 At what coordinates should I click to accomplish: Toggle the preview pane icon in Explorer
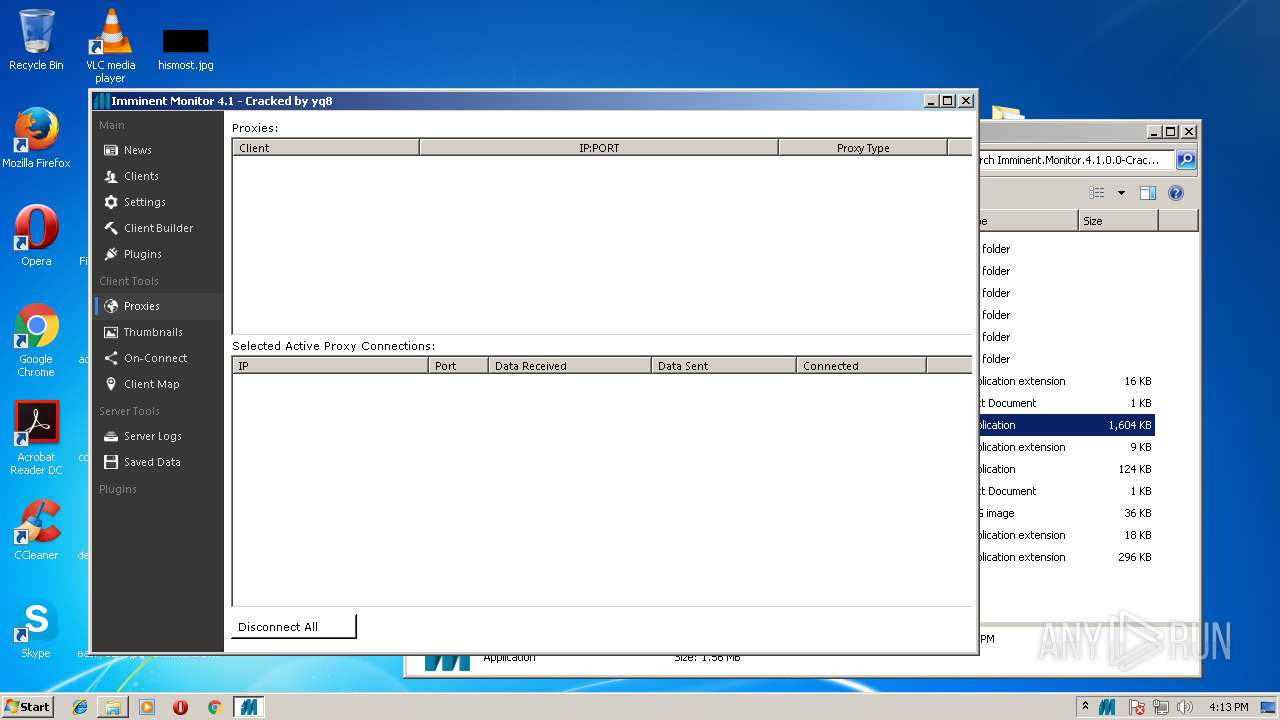(1148, 193)
